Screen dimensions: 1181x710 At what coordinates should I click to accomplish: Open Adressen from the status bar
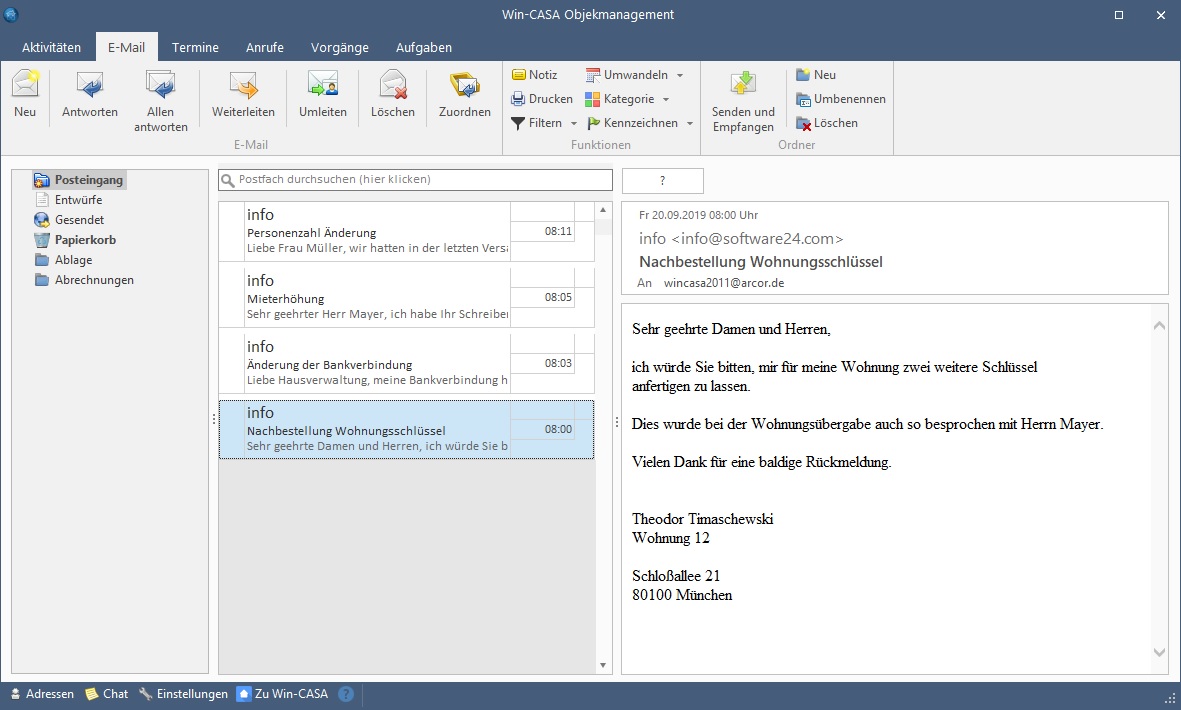(42, 694)
